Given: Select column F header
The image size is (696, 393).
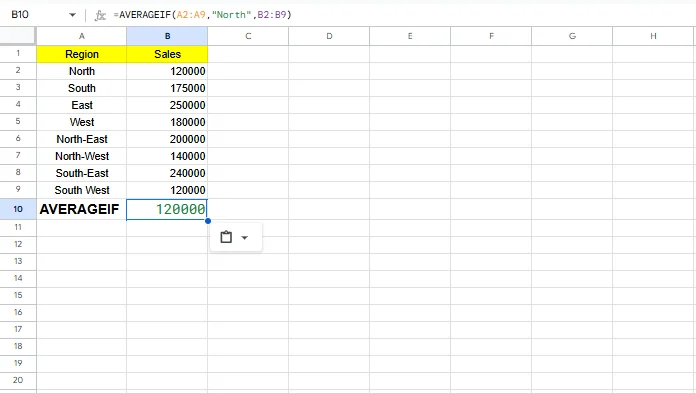Looking at the screenshot, I should (491, 36).
